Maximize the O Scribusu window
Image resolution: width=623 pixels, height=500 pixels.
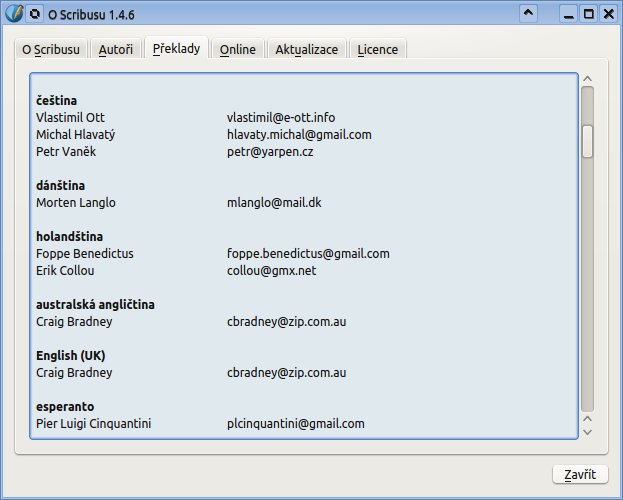click(x=589, y=14)
